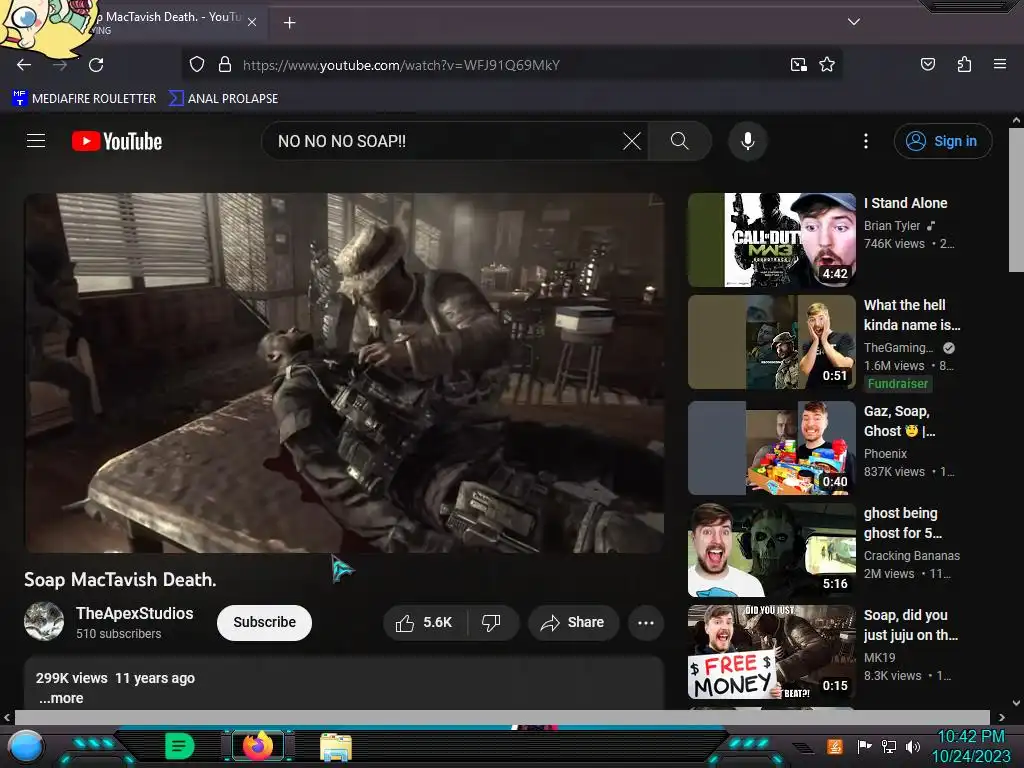
Task: Open I Stand Alone video thumbnail
Action: 771,240
